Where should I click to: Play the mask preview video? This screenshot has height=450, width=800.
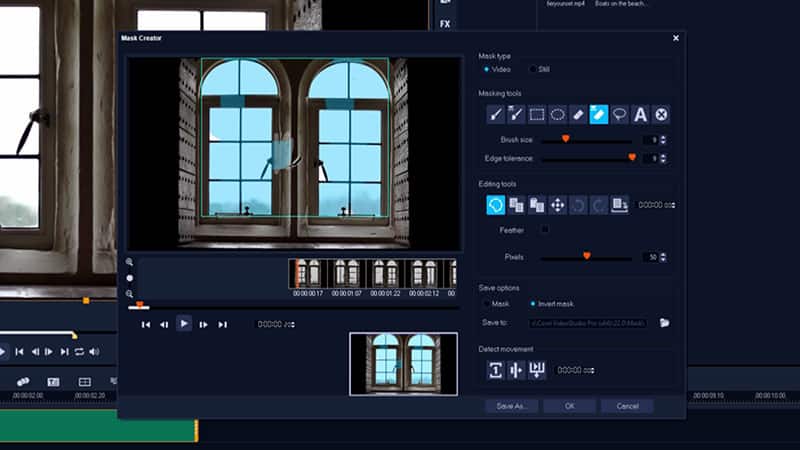pyautogui.click(x=184, y=324)
